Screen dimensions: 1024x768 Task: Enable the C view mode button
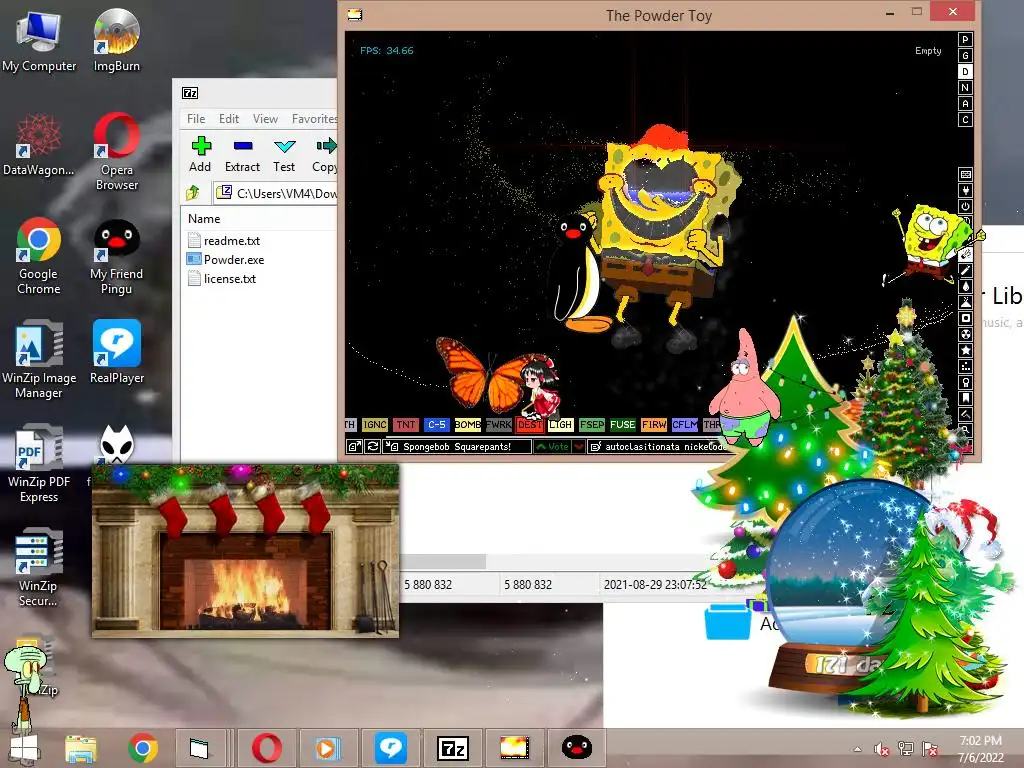965,120
